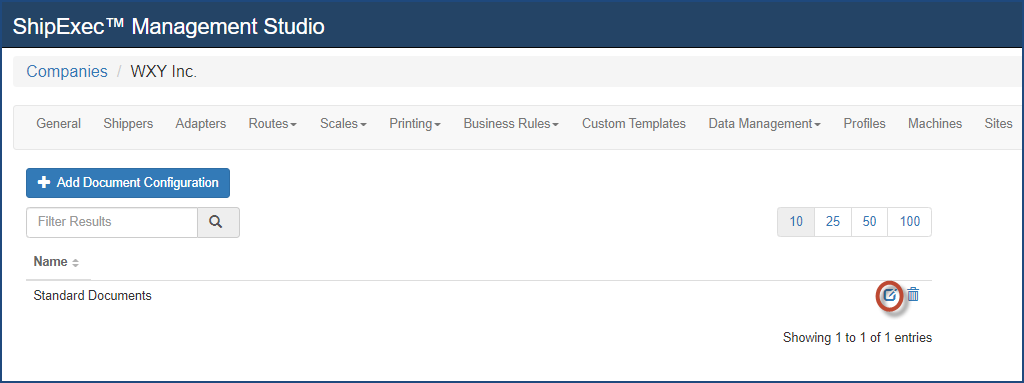Switch to the General tab

59,124
